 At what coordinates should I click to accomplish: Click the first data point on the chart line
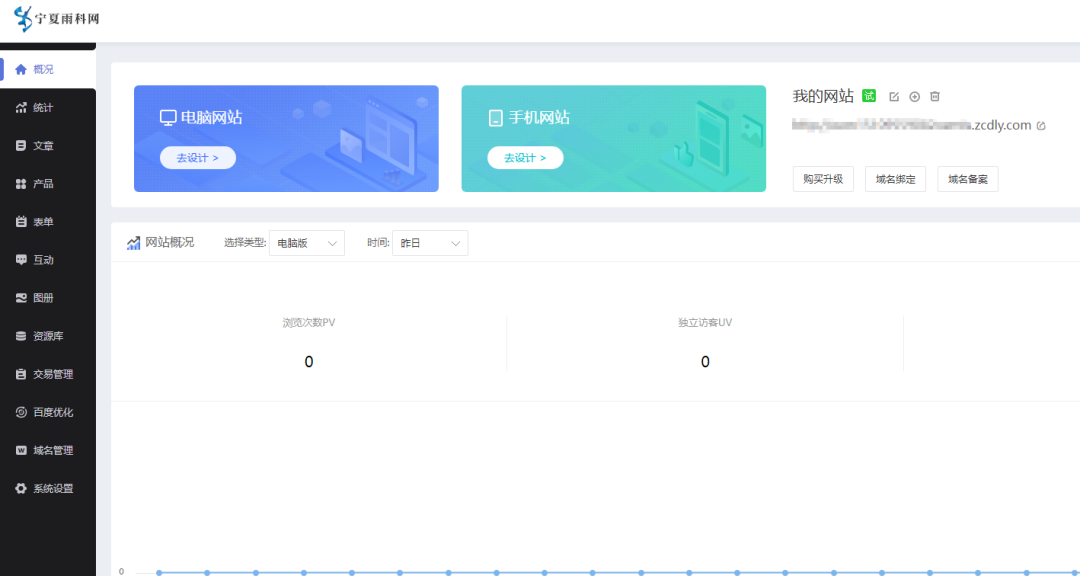click(159, 572)
